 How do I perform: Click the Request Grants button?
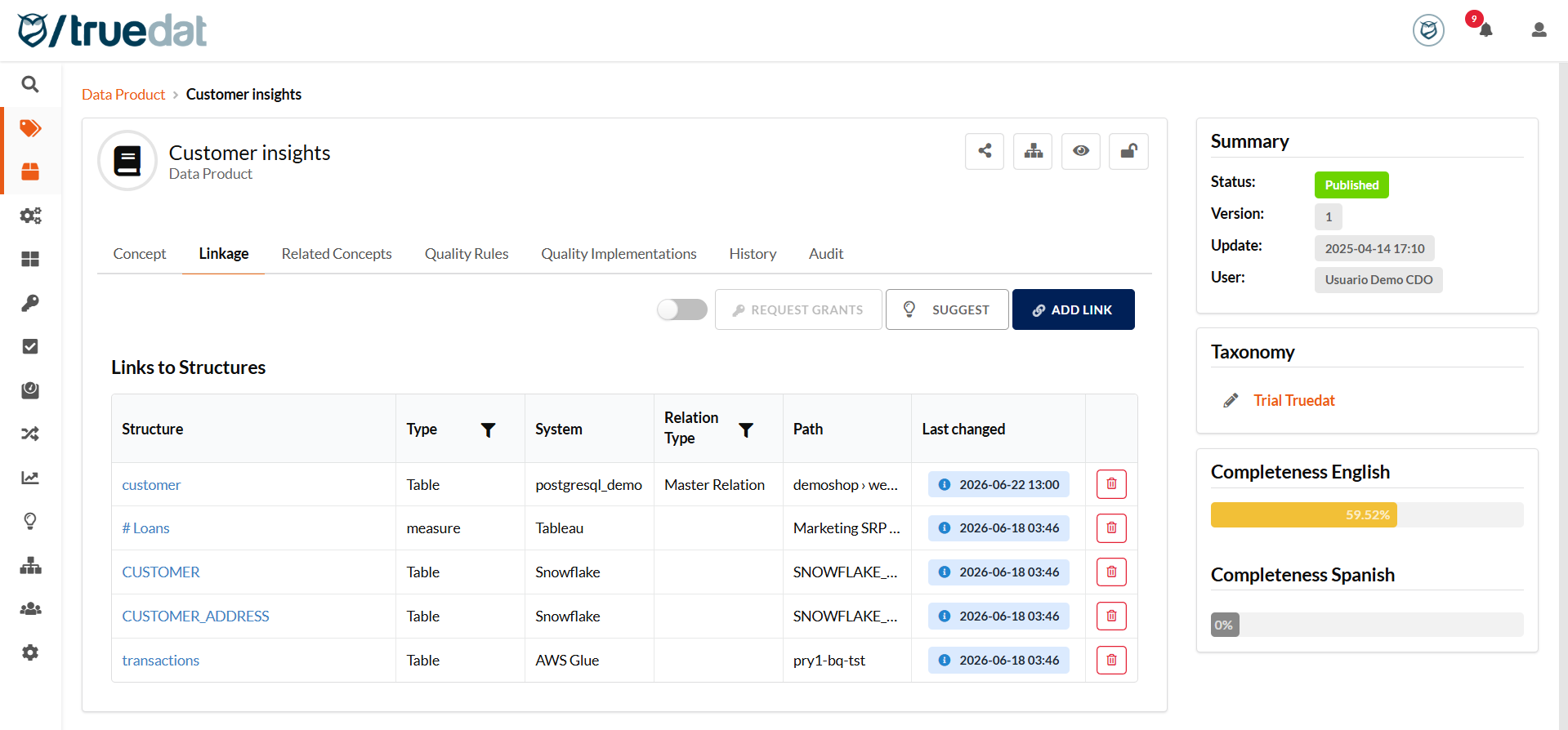798,309
